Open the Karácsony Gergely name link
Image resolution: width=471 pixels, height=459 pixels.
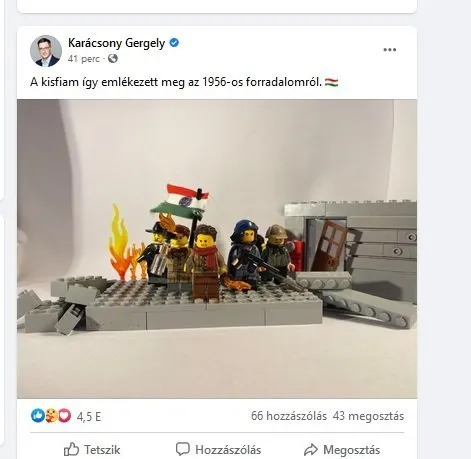pyautogui.click(x=116, y=43)
